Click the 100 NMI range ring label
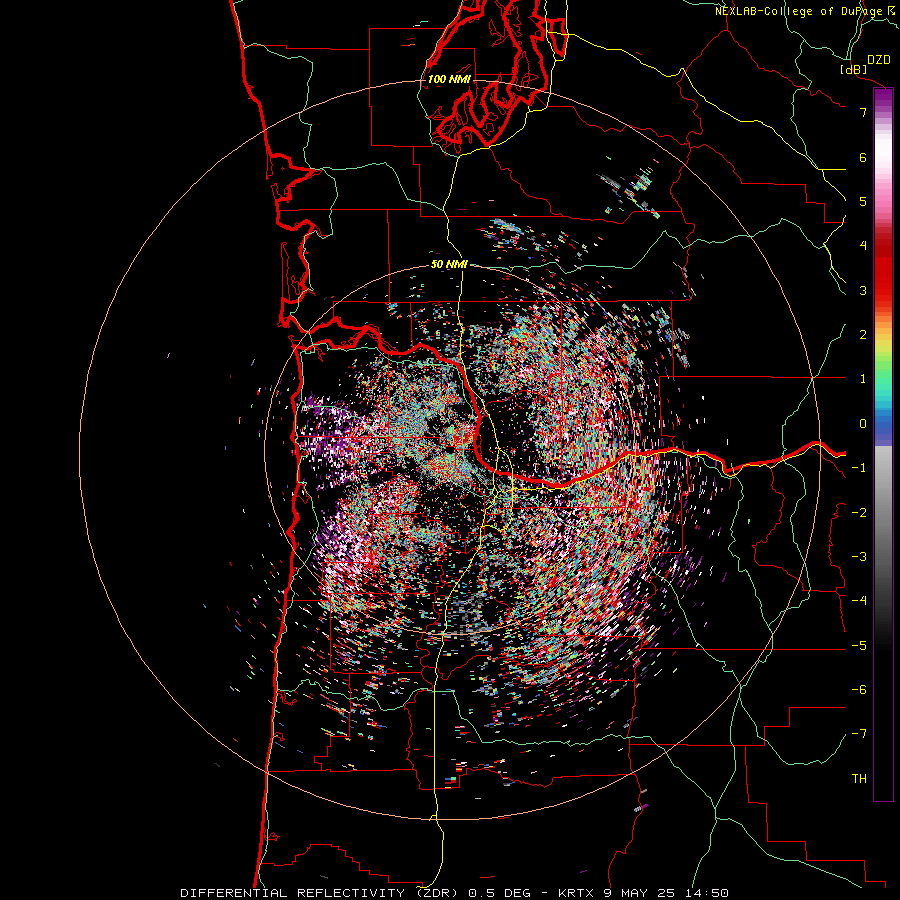 [x=449, y=79]
